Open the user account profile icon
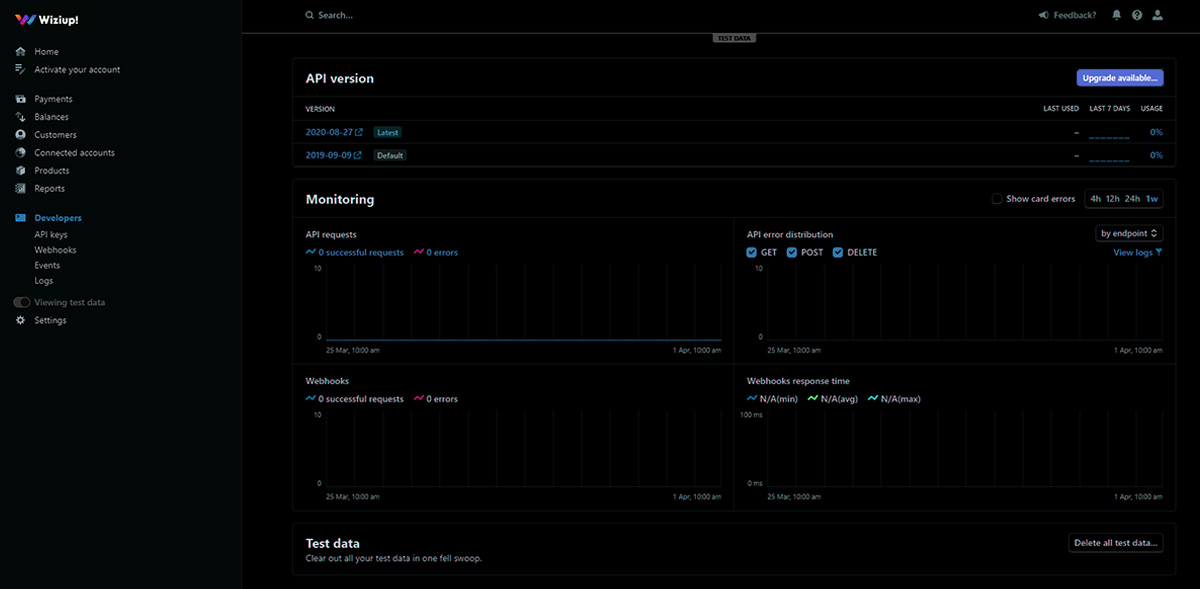1200x589 pixels. (x=1158, y=15)
